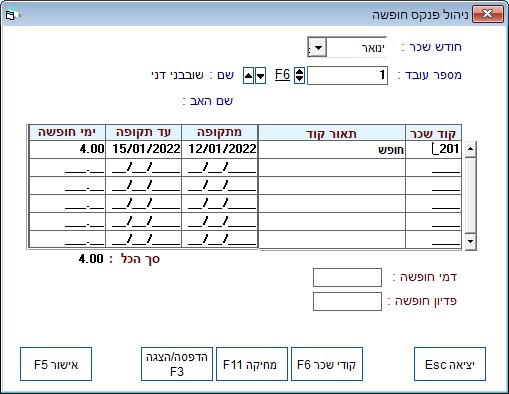509x394 pixels.
Task: Click the empty מתקופה date cell in the second row
Action: pyautogui.click(x=220, y=168)
